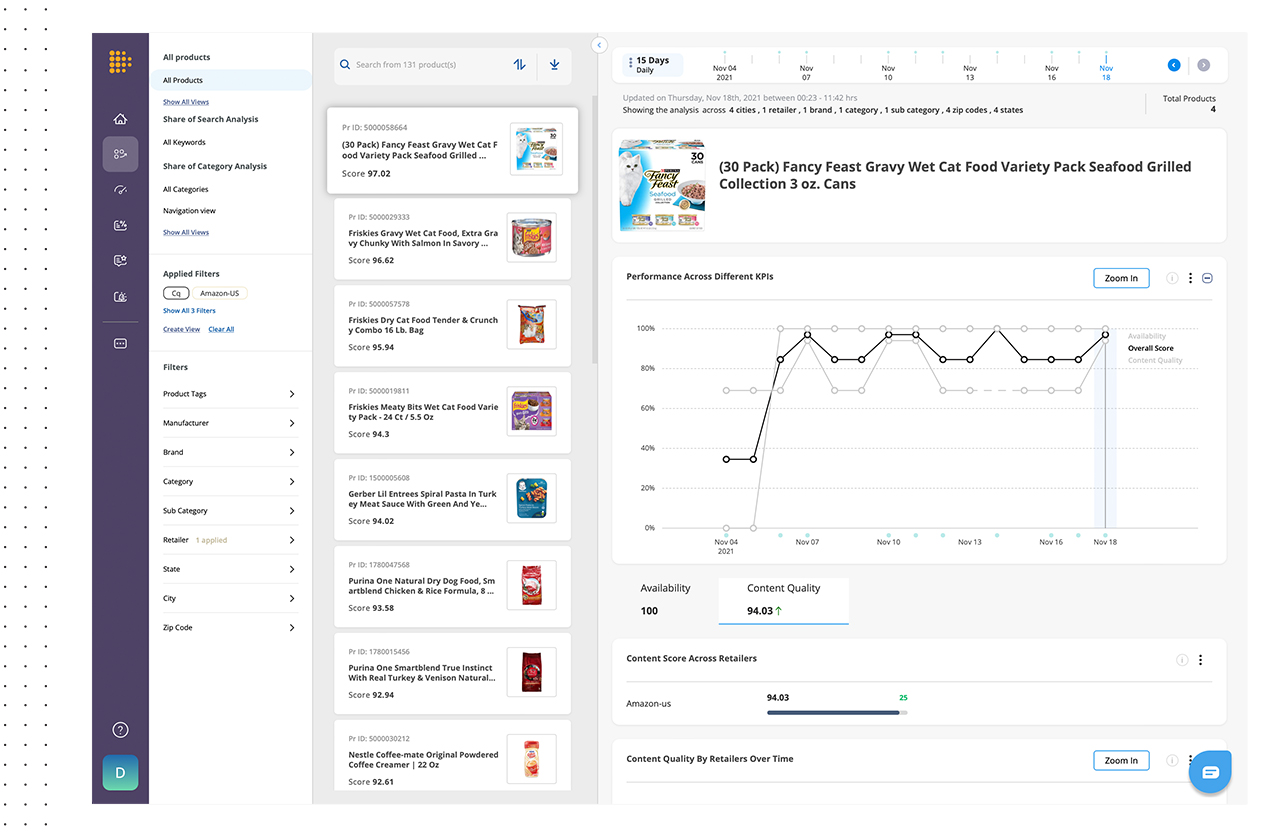Open Purina One Natural Dry Dog Food card

(x=453, y=586)
